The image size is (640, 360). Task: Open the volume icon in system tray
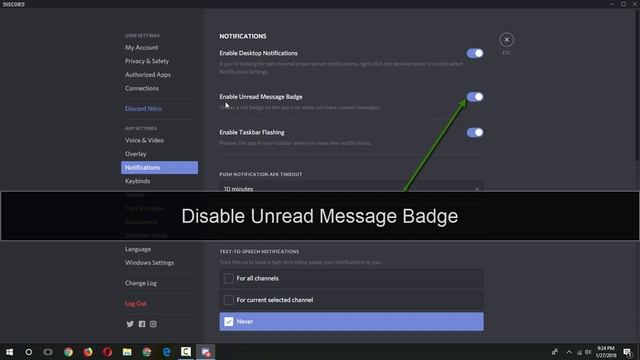[x=588, y=352]
